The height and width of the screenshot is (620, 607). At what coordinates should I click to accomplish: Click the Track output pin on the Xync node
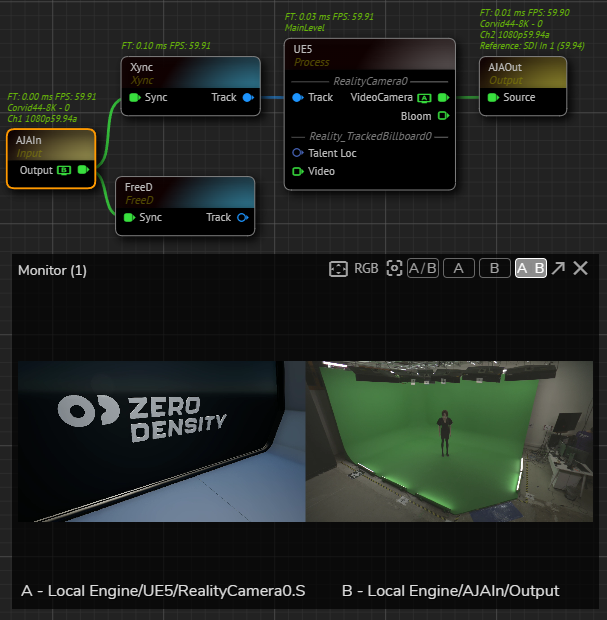tap(247, 98)
